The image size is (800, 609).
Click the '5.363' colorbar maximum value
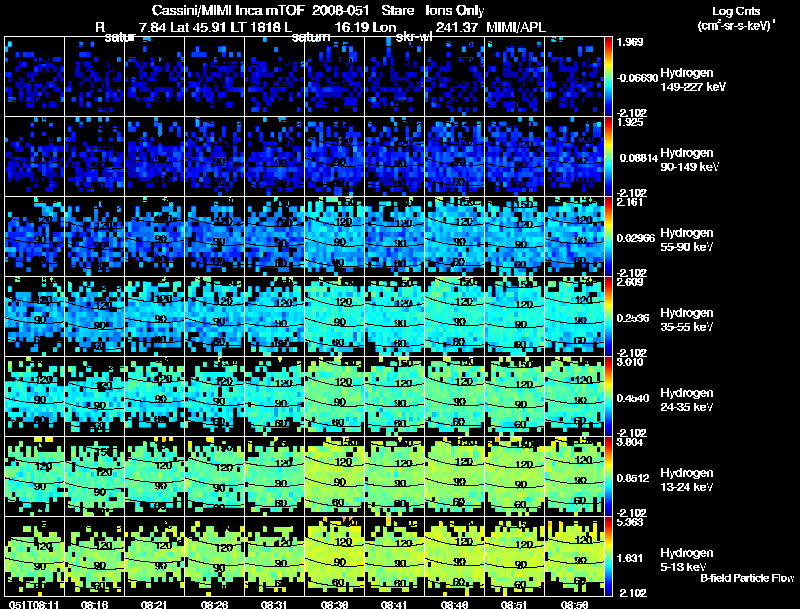[630, 522]
